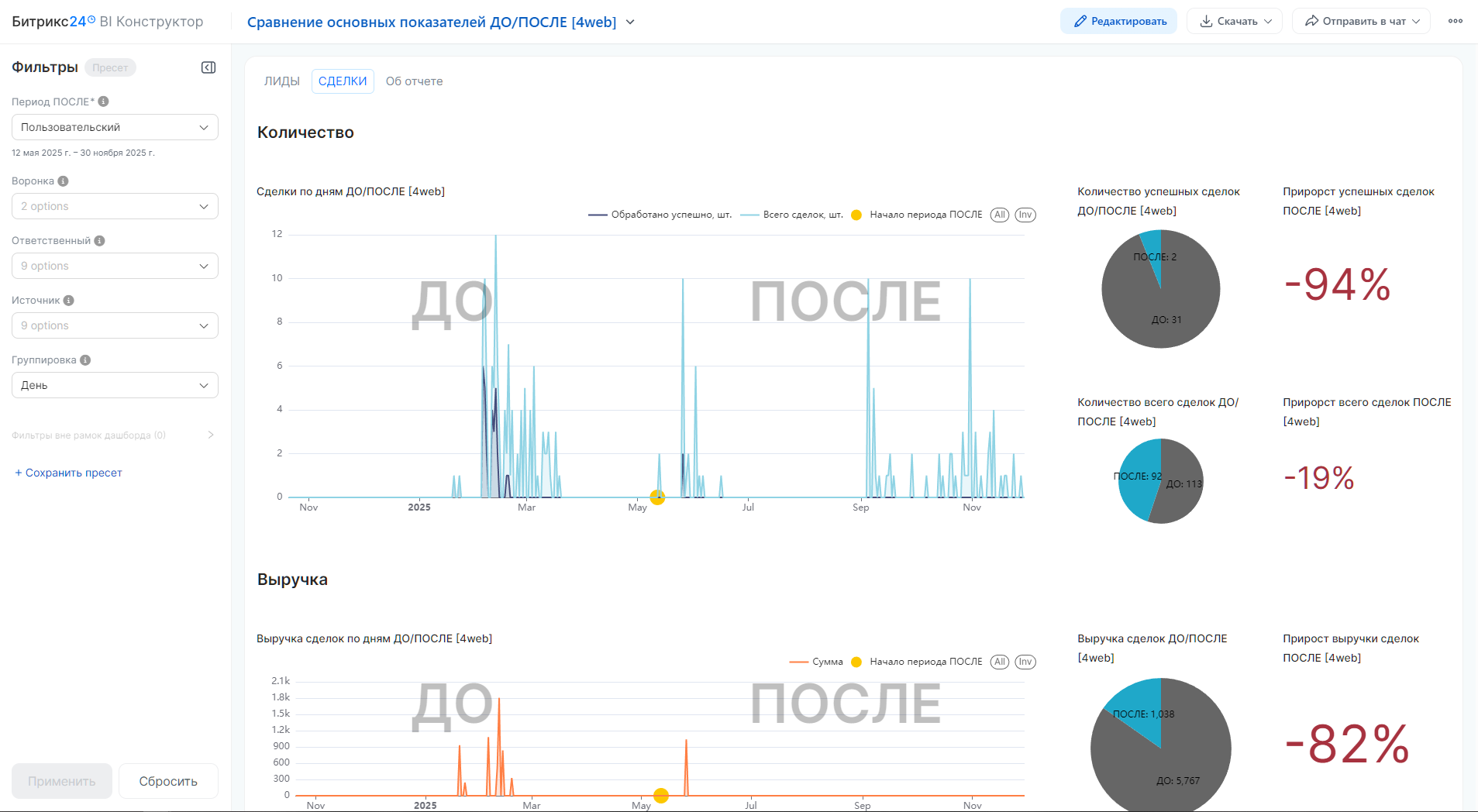Collapse the filters sidebar panel icon
The image size is (1478, 812).
pyautogui.click(x=208, y=67)
